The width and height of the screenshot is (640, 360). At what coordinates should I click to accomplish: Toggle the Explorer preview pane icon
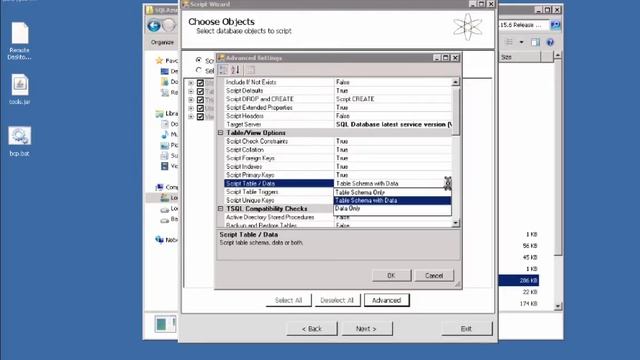point(535,42)
